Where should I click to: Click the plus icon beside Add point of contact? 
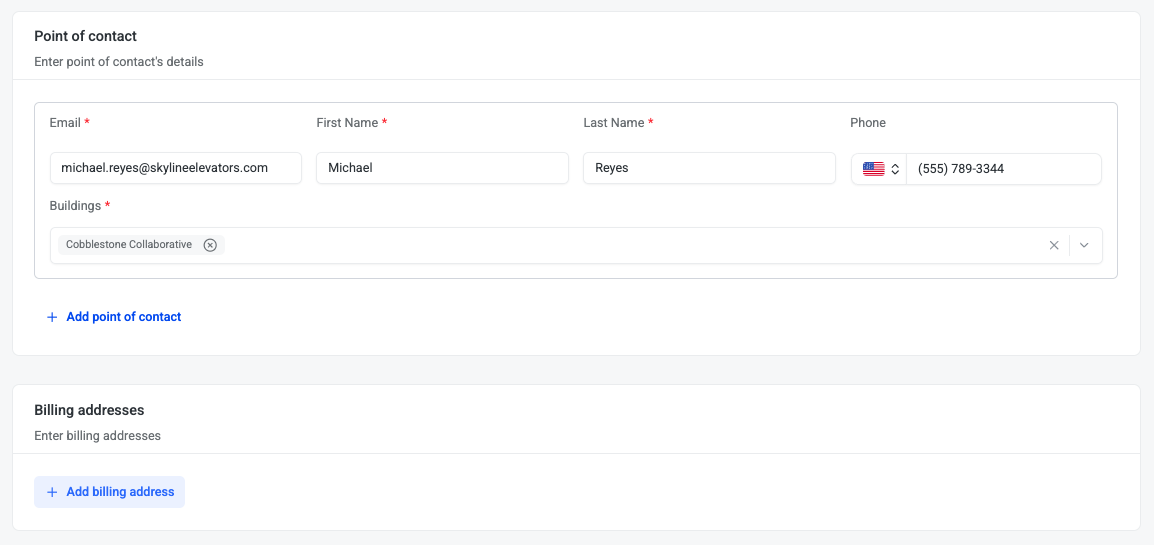[52, 317]
